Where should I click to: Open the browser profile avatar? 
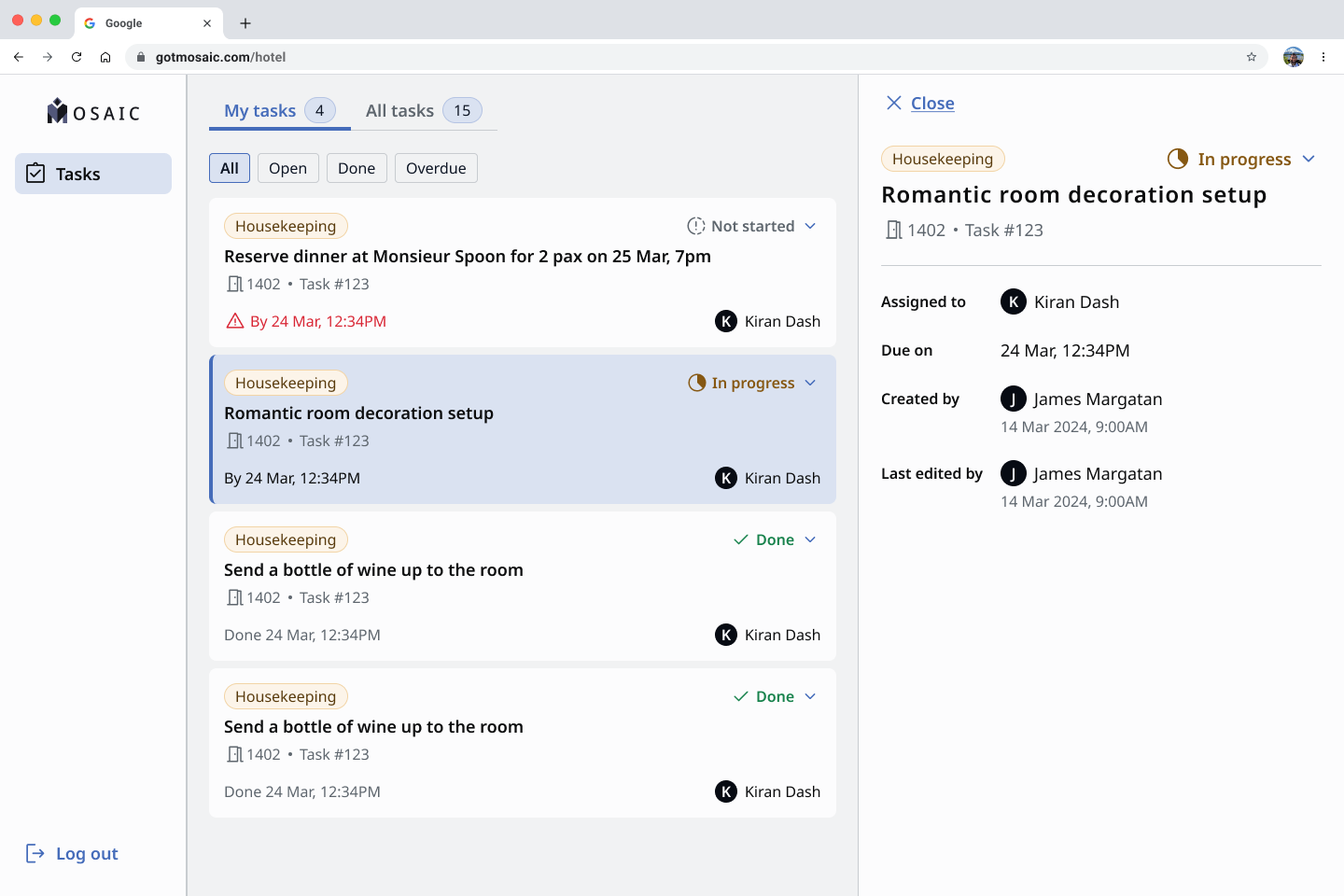tap(1294, 57)
